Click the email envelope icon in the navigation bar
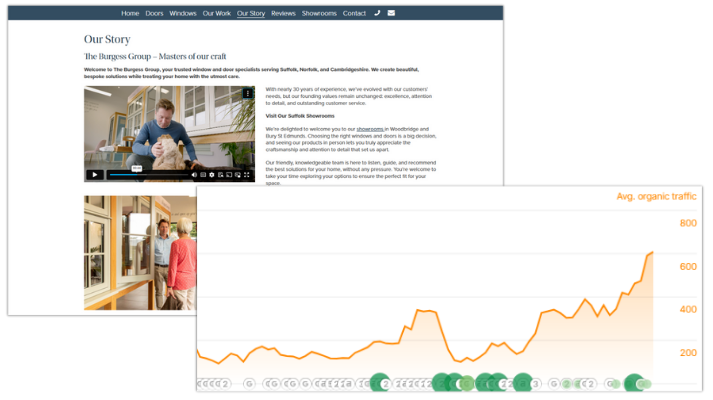The width and height of the screenshot is (713, 400). [391, 13]
